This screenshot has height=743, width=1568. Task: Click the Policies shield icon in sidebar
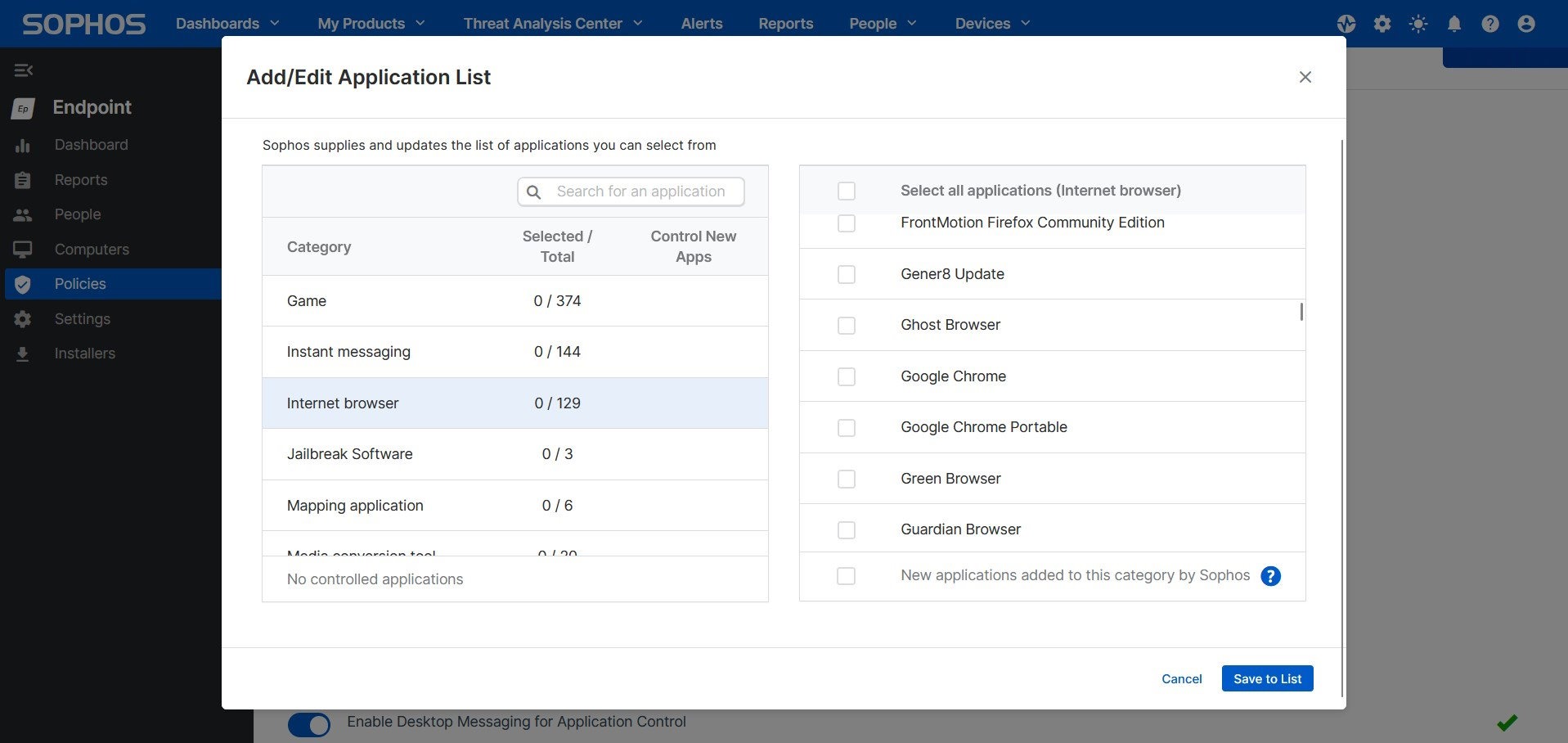(23, 284)
